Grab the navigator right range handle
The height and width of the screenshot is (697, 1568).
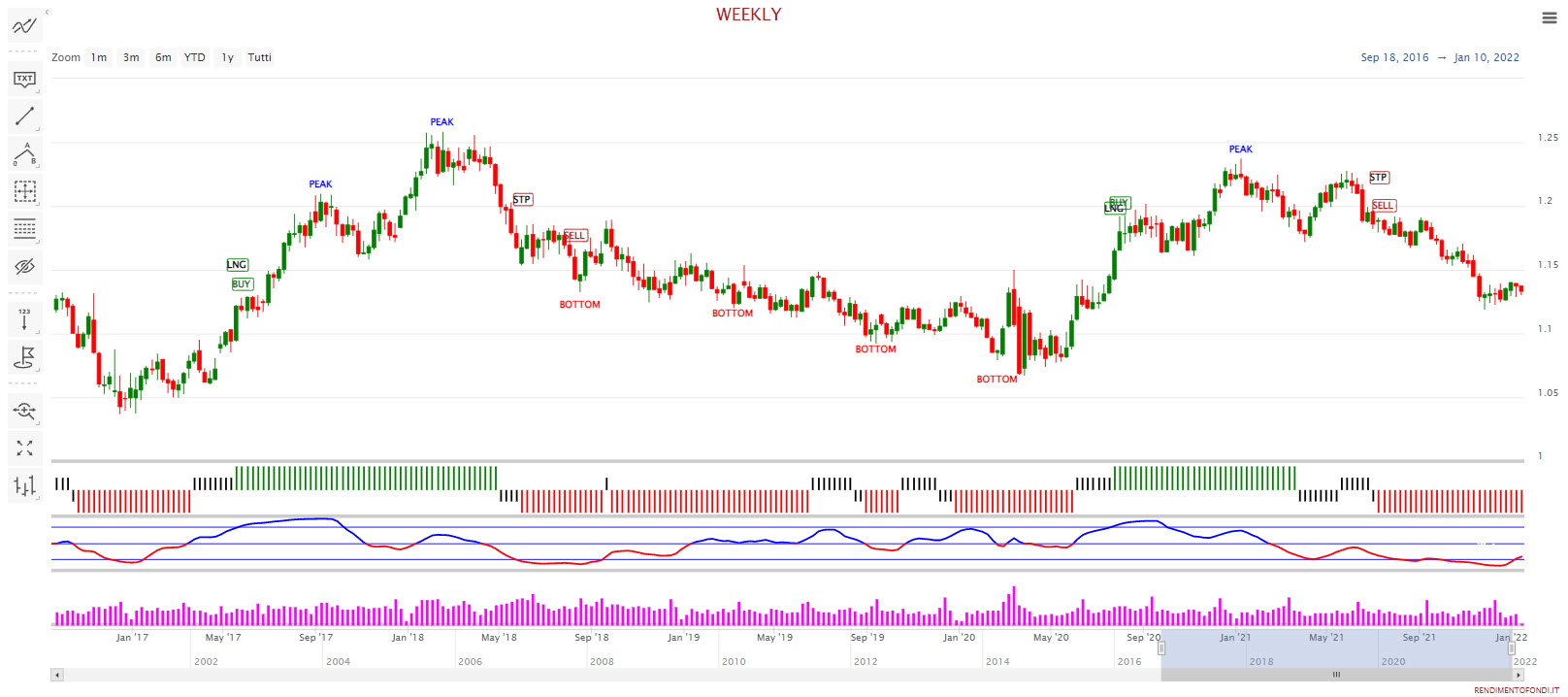click(x=1511, y=648)
